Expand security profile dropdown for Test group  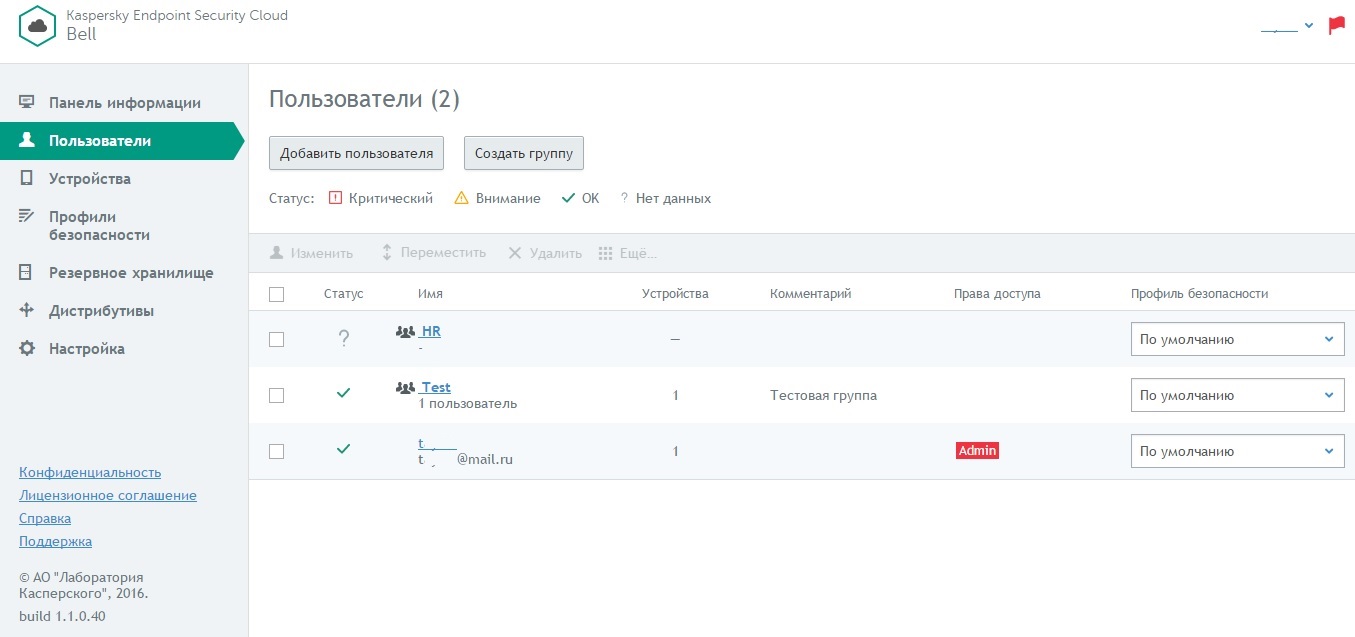[x=1237, y=395]
